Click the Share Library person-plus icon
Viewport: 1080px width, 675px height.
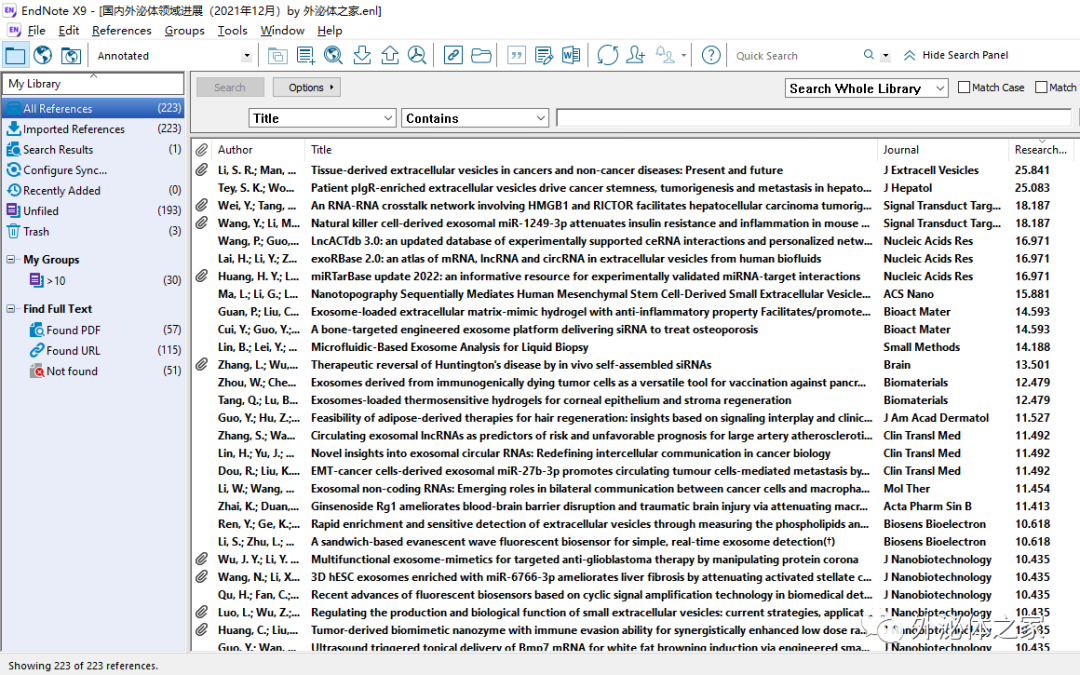coord(636,55)
